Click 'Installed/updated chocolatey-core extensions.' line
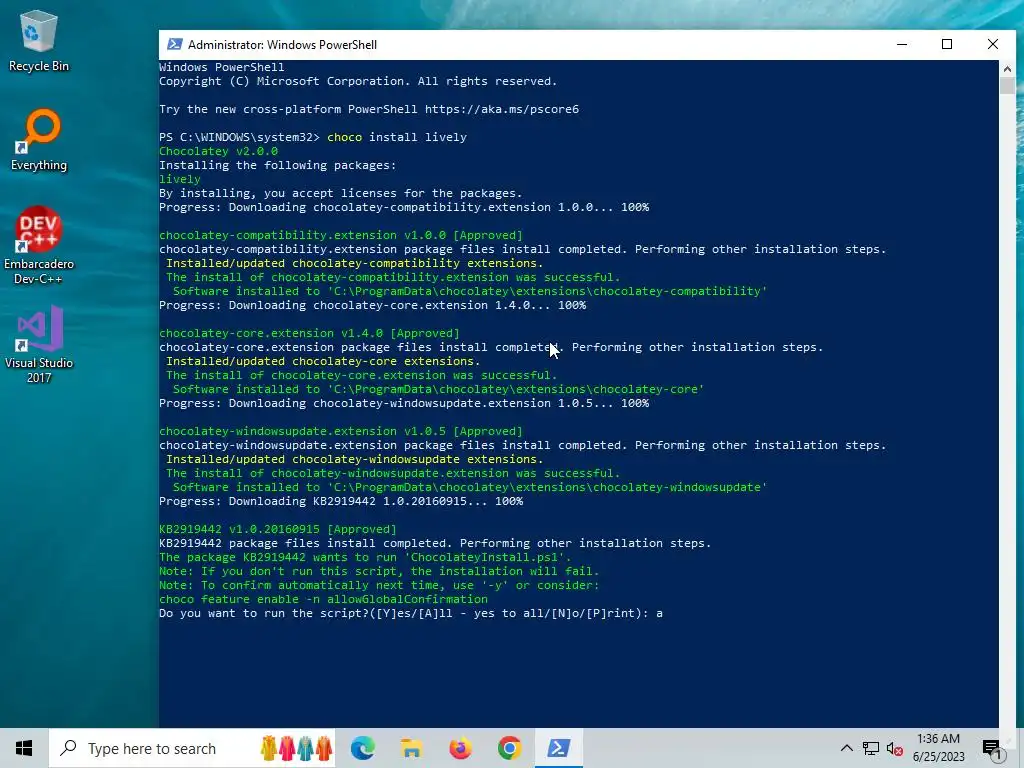The height and width of the screenshot is (768, 1024). (323, 361)
